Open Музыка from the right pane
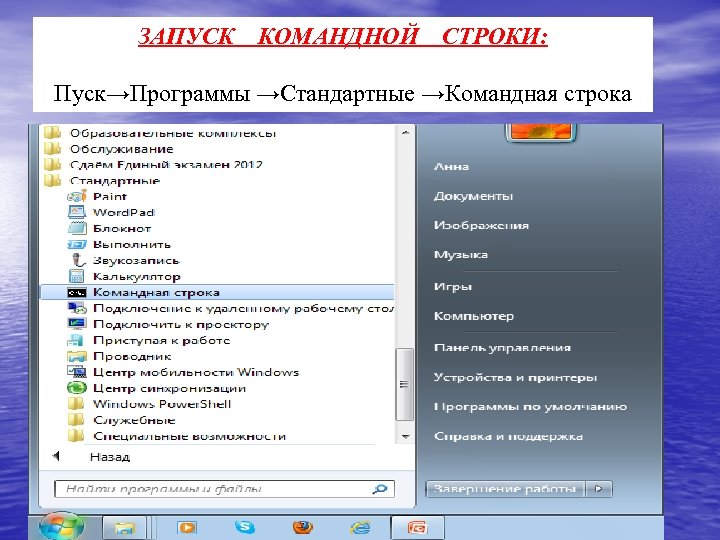Image resolution: width=720 pixels, height=540 pixels. pyautogui.click(x=461, y=254)
